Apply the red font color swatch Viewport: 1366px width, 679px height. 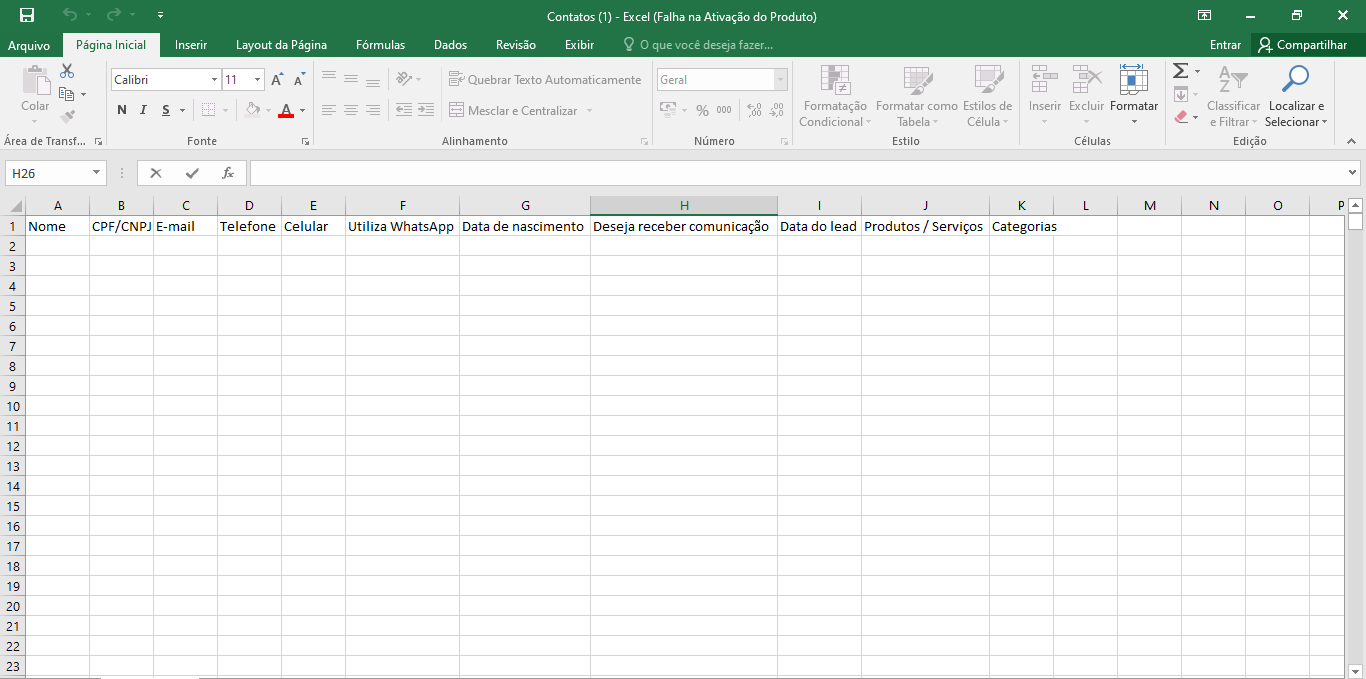coord(286,111)
